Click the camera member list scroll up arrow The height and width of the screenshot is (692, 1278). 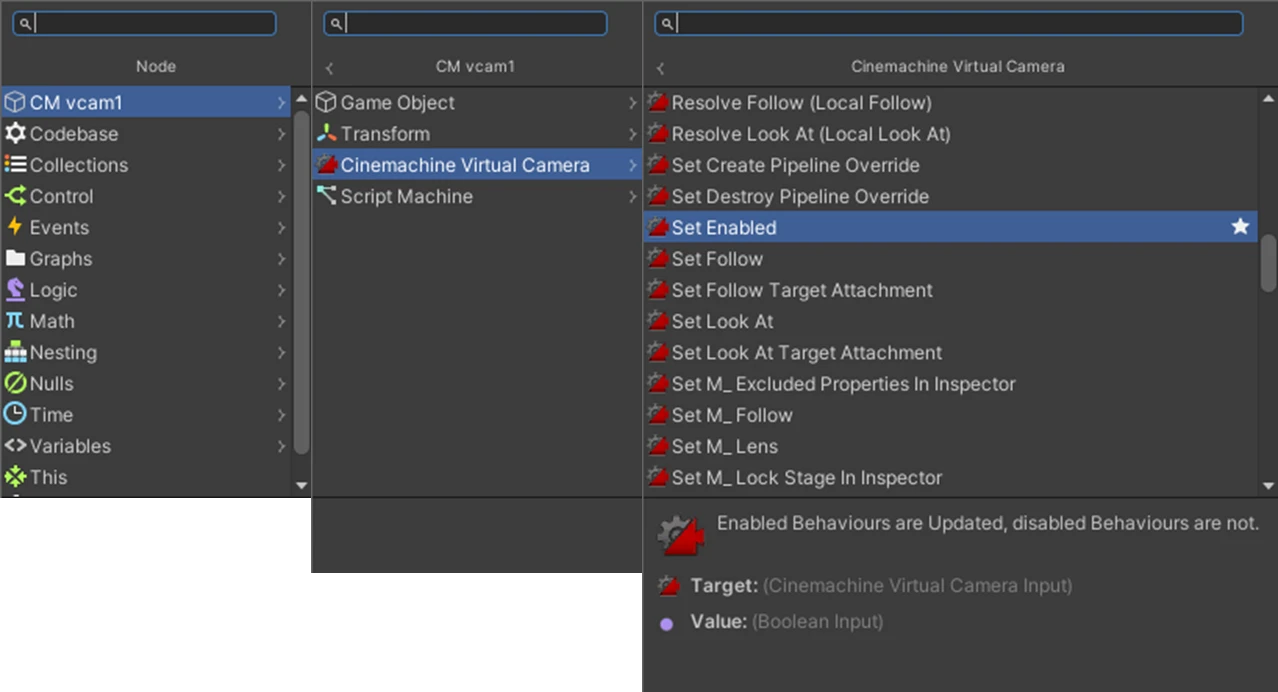[1268, 97]
